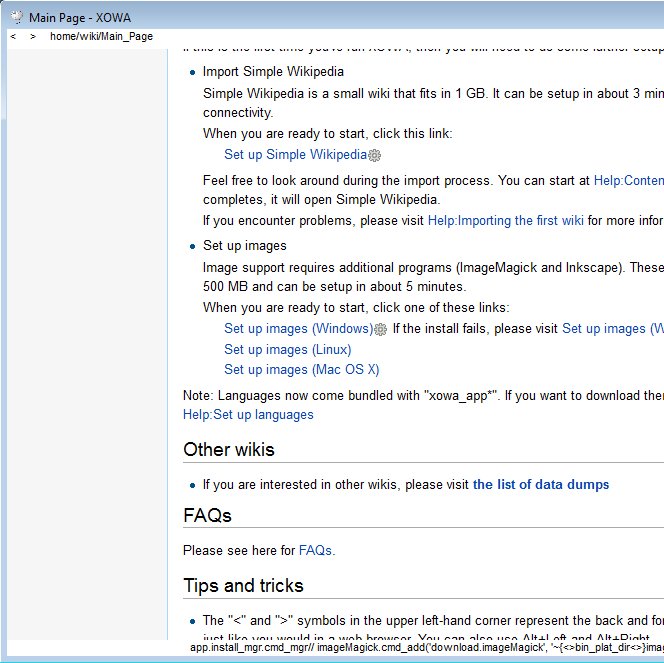Select the Set up images (Linux) link
Screen dimensions: 664x663
pyautogui.click(x=287, y=350)
